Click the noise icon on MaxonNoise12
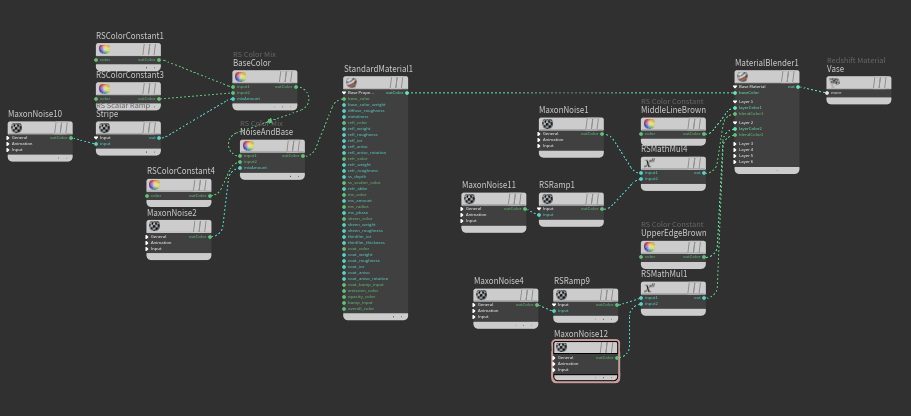Screen dimensions: 911x416 pos(563,347)
